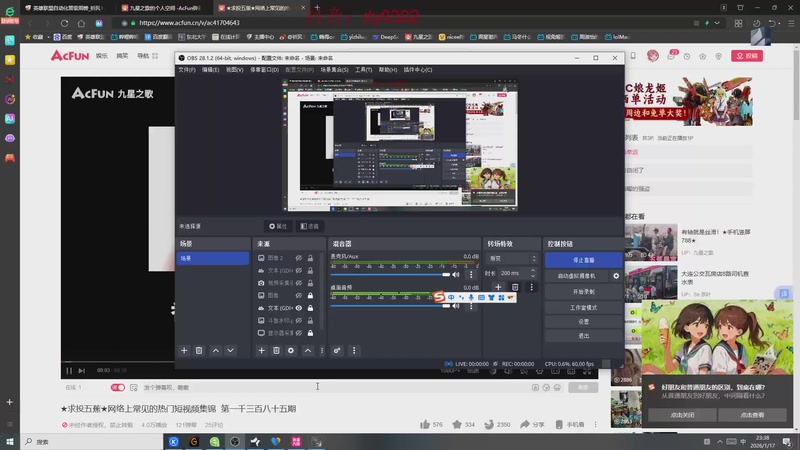Toggle visibility of 显示器采集 source
The width and height of the screenshot is (800, 450).
pos(299,333)
